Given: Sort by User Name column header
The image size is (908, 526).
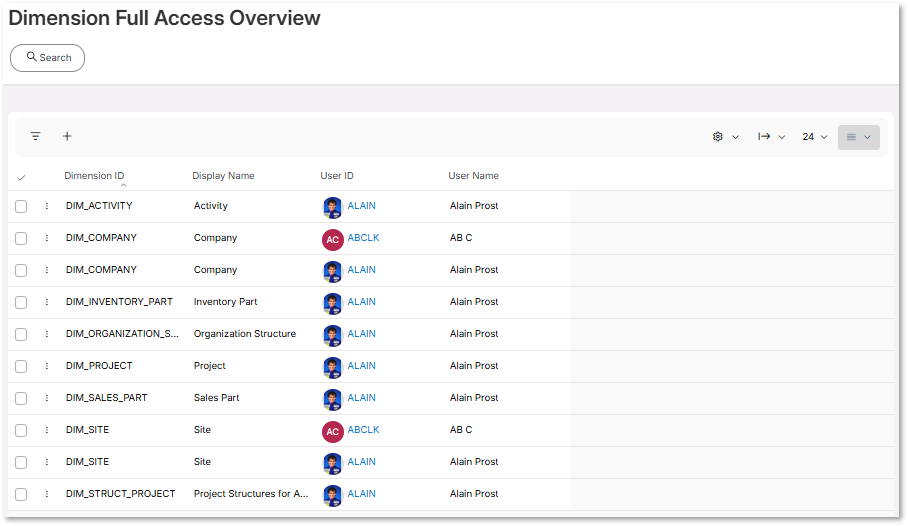Looking at the screenshot, I should pos(473,176).
